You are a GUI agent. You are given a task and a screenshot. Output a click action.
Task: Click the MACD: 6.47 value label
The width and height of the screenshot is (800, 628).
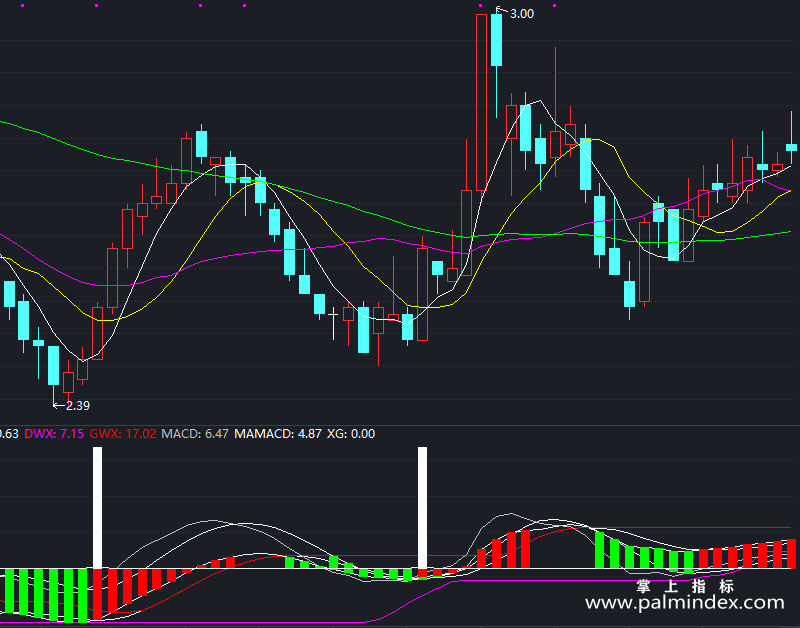[195, 434]
